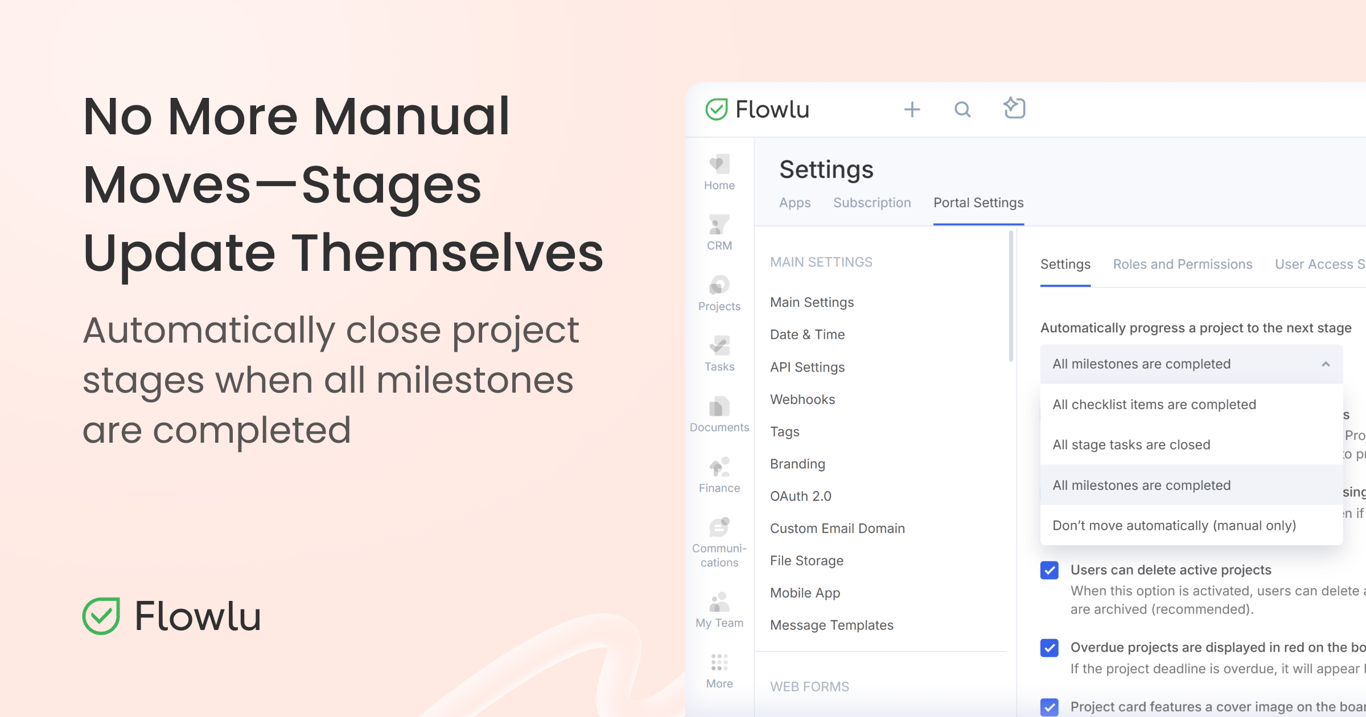This screenshot has height=717, width=1366.
Task: Go to Projects in the sidebar
Action: click(x=719, y=293)
